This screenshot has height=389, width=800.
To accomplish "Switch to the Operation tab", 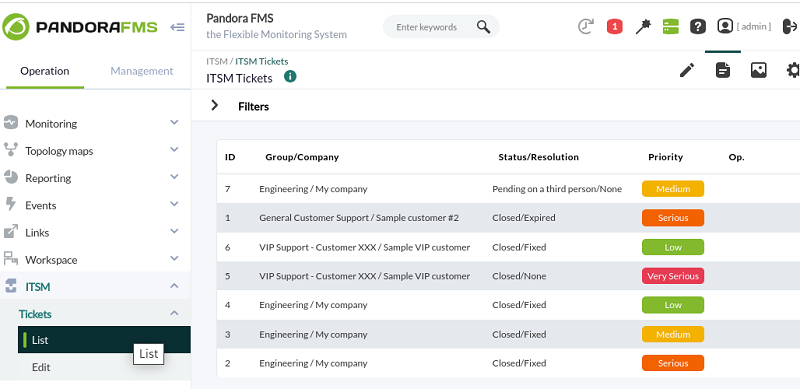I will [45, 71].
